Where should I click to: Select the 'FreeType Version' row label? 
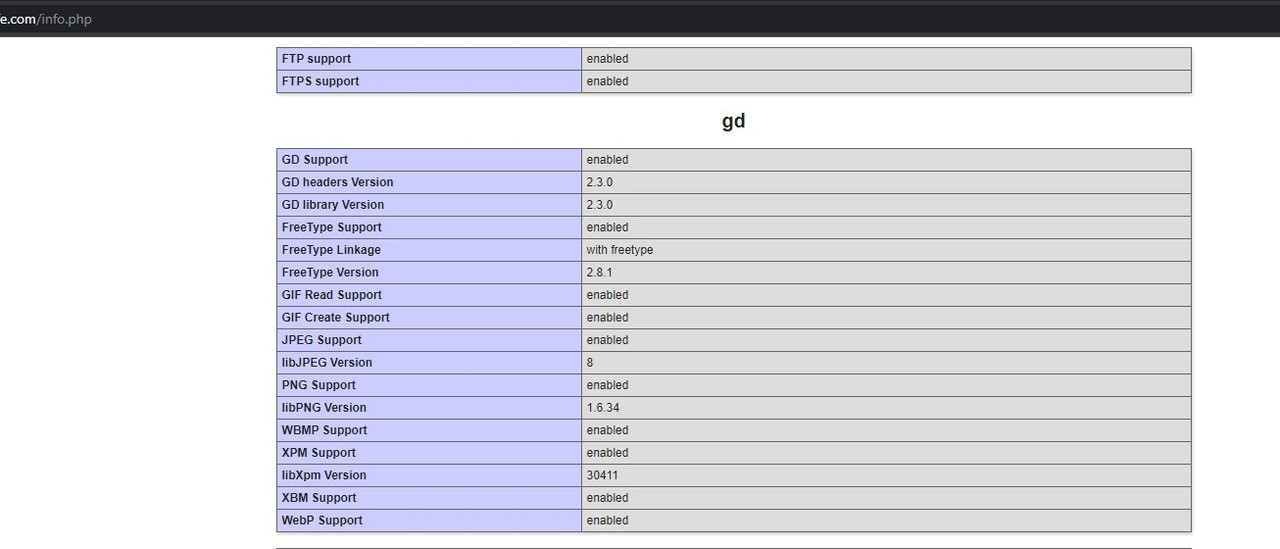pyautogui.click(x=429, y=272)
